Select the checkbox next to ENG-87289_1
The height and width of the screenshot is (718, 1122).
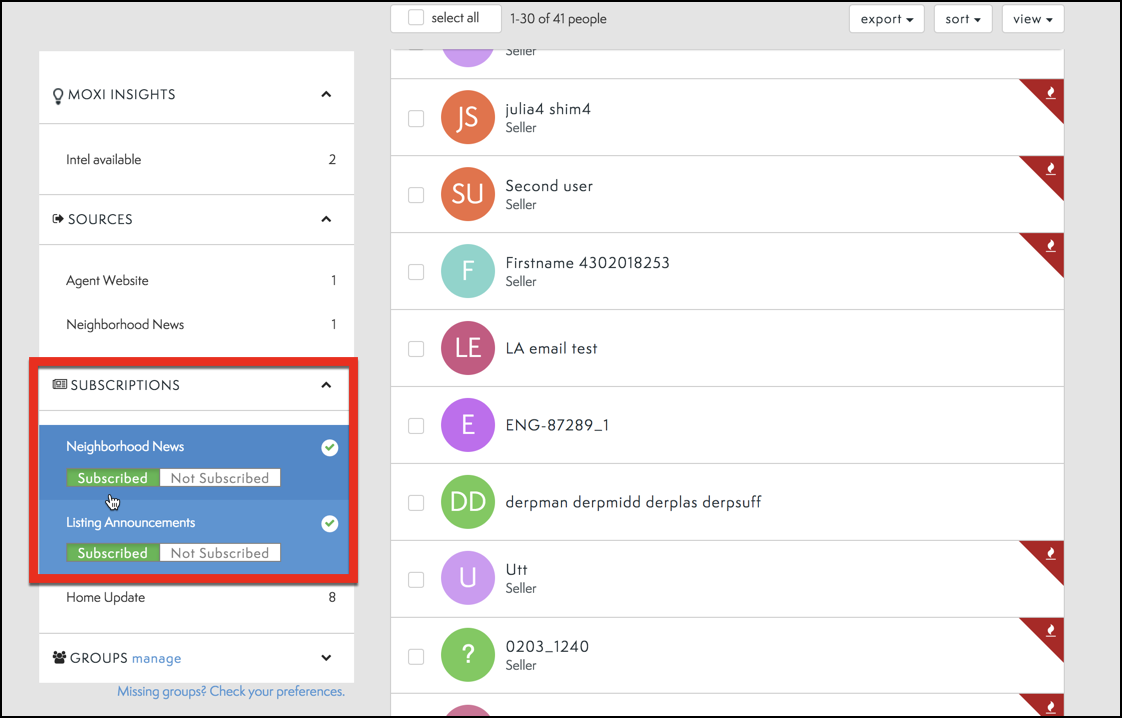[x=416, y=425]
